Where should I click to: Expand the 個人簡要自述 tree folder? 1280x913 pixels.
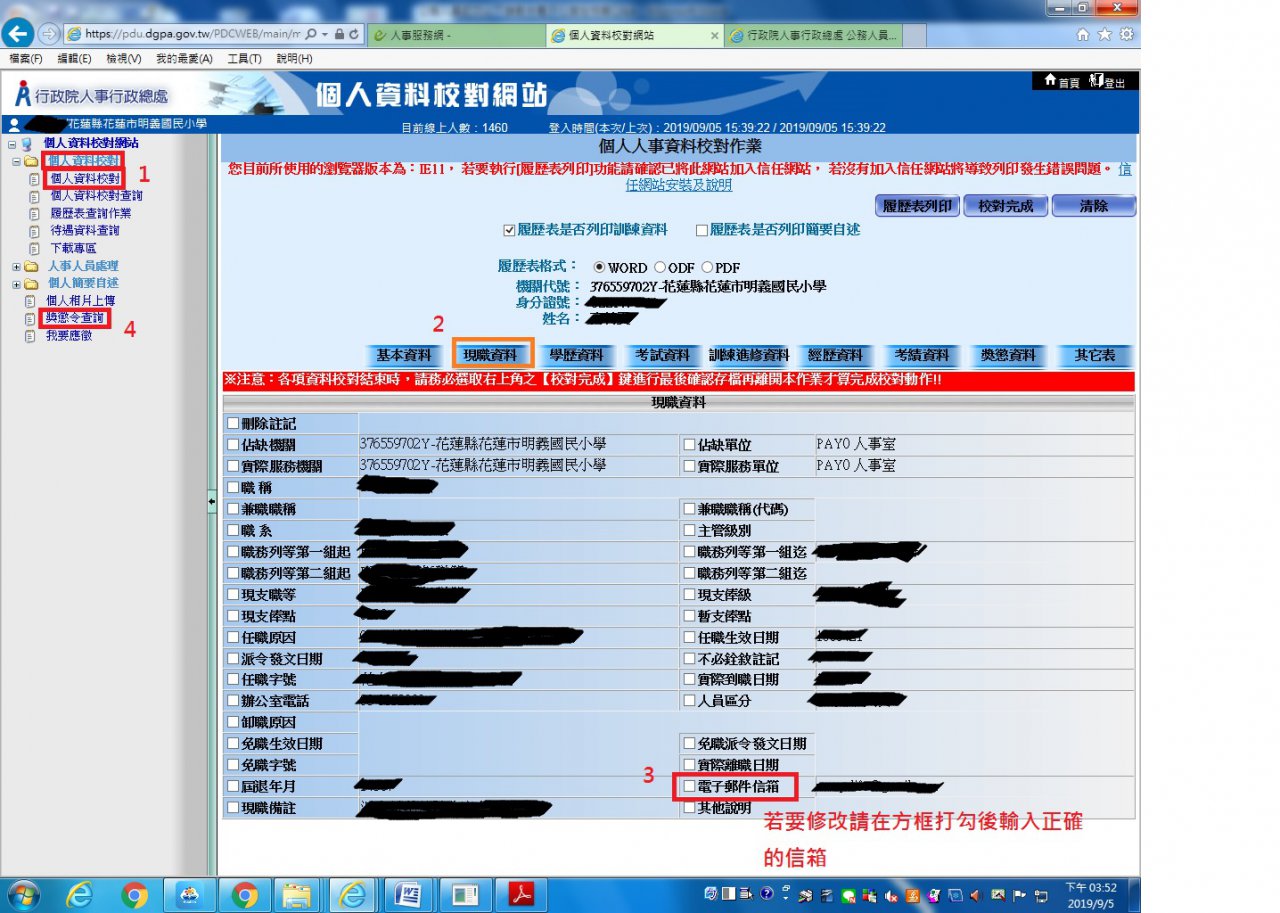tap(16, 284)
